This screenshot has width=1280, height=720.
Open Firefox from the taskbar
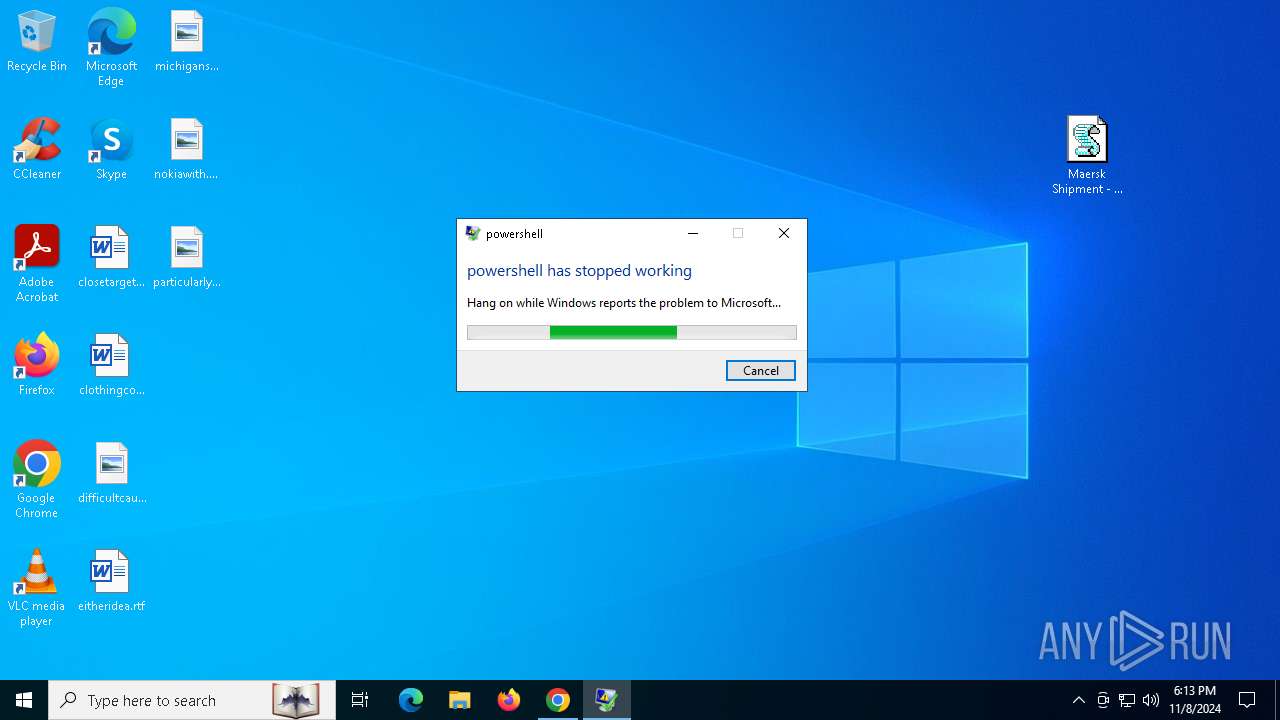(509, 700)
